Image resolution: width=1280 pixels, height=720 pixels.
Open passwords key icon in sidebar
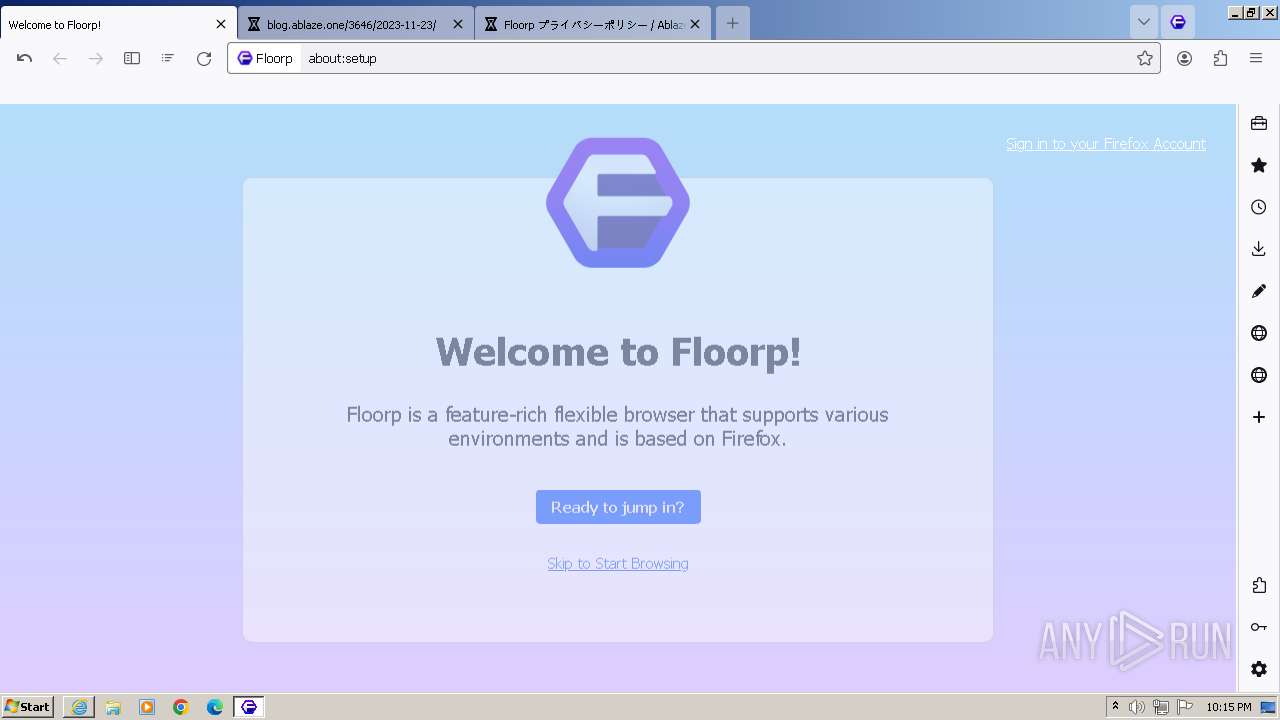click(x=1259, y=627)
